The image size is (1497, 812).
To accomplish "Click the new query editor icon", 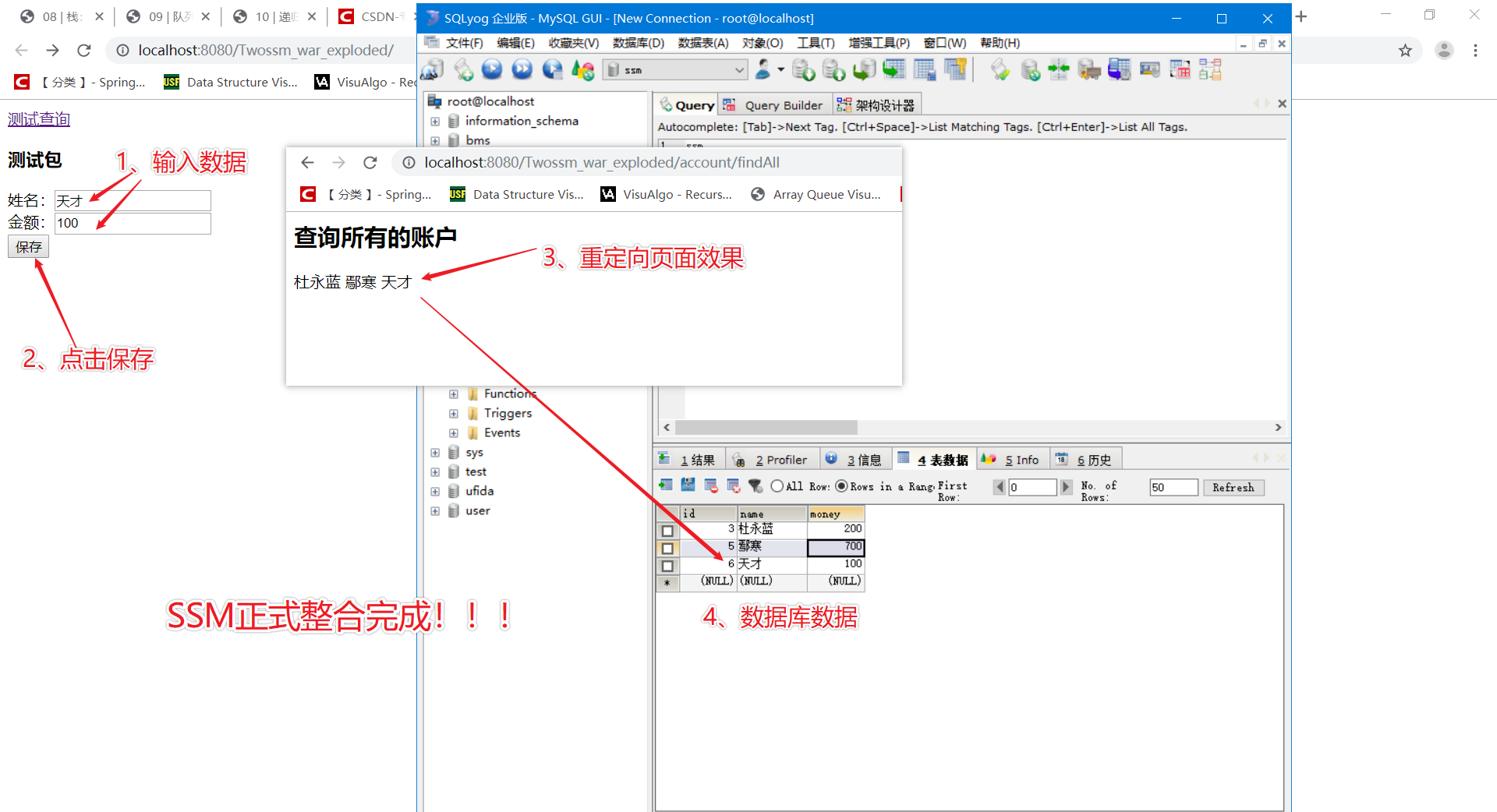I will pyautogui.click(x=463, y=70).
